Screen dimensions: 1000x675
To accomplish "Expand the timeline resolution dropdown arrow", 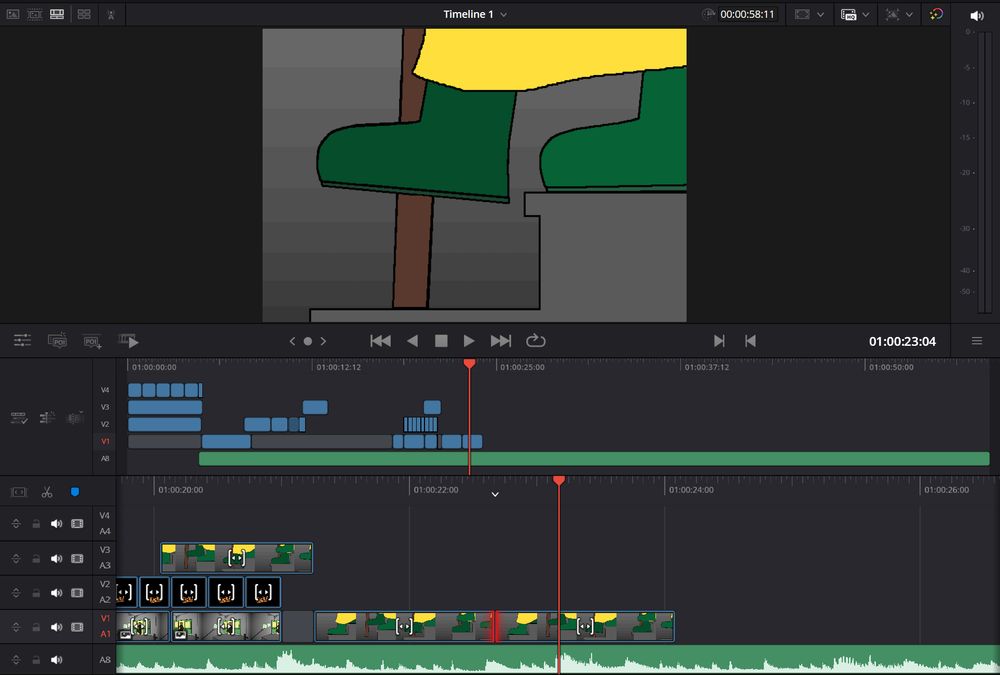I will (x=865, y=15).
